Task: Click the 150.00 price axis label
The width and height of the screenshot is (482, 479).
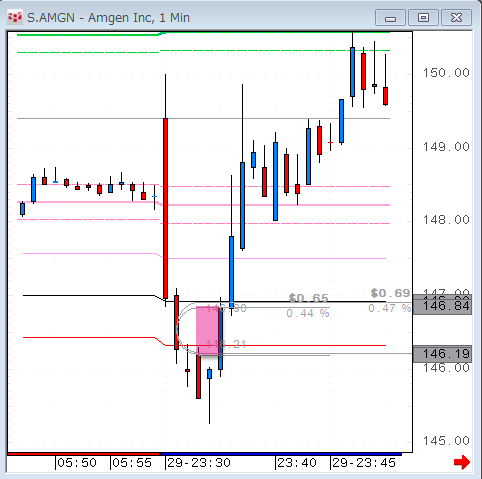Action: [x=446, y=73]
